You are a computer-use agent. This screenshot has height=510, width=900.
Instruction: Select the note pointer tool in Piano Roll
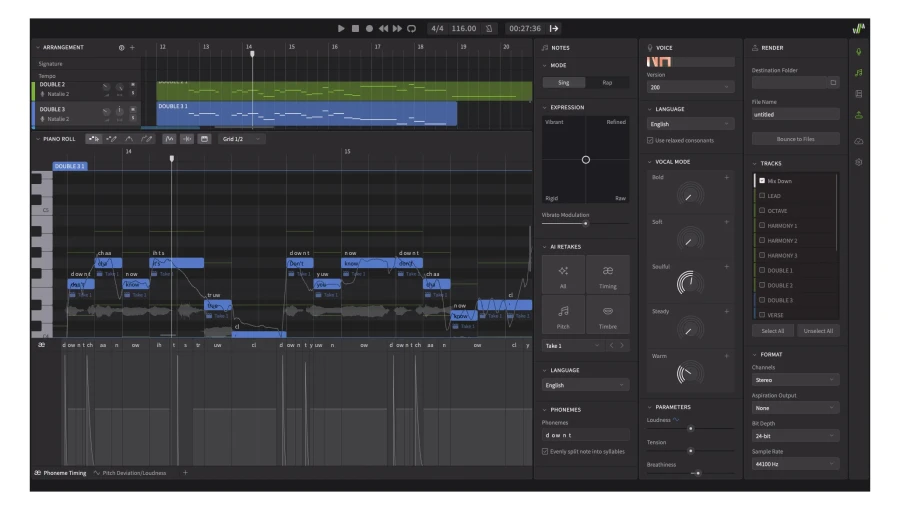[x=93, y=139]
